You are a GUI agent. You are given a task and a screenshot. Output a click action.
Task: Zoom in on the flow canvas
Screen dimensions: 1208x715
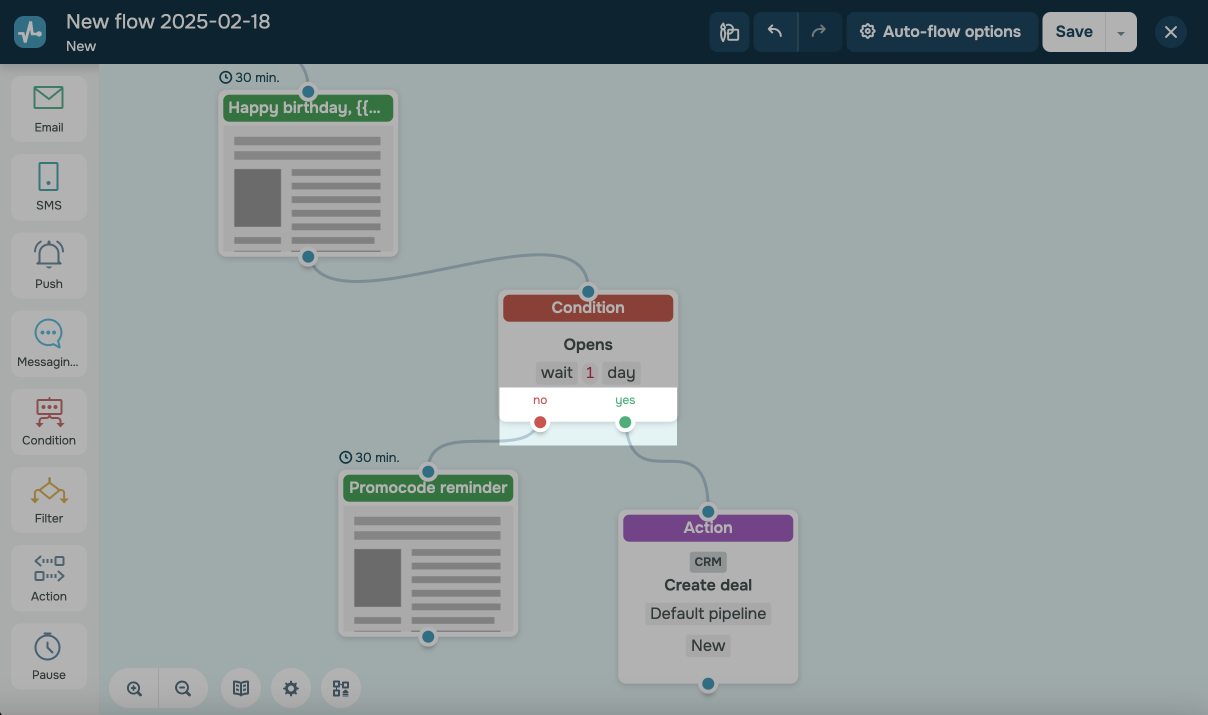coord(135,688)
